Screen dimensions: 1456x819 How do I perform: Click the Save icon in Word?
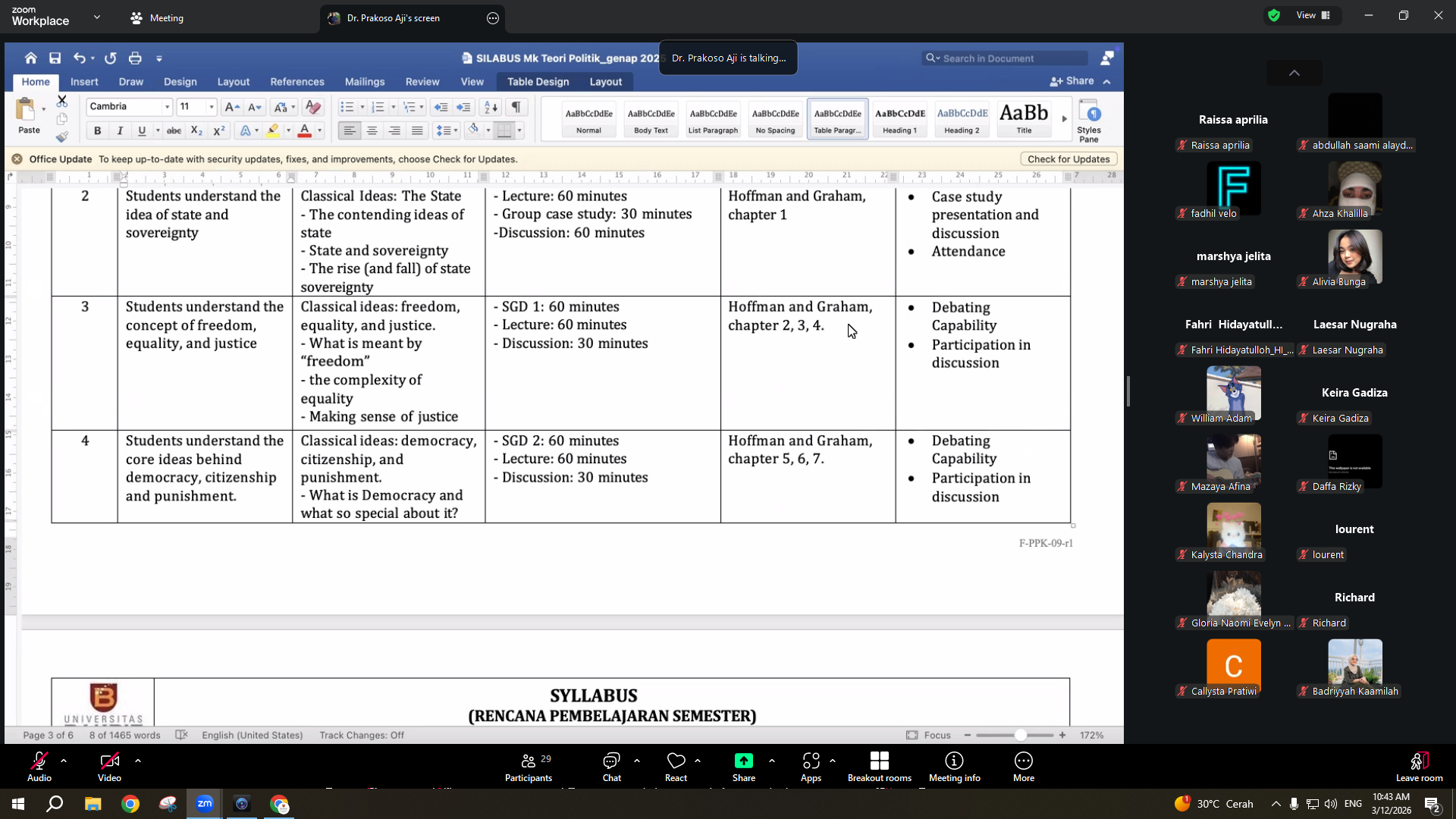pos(55,58)
